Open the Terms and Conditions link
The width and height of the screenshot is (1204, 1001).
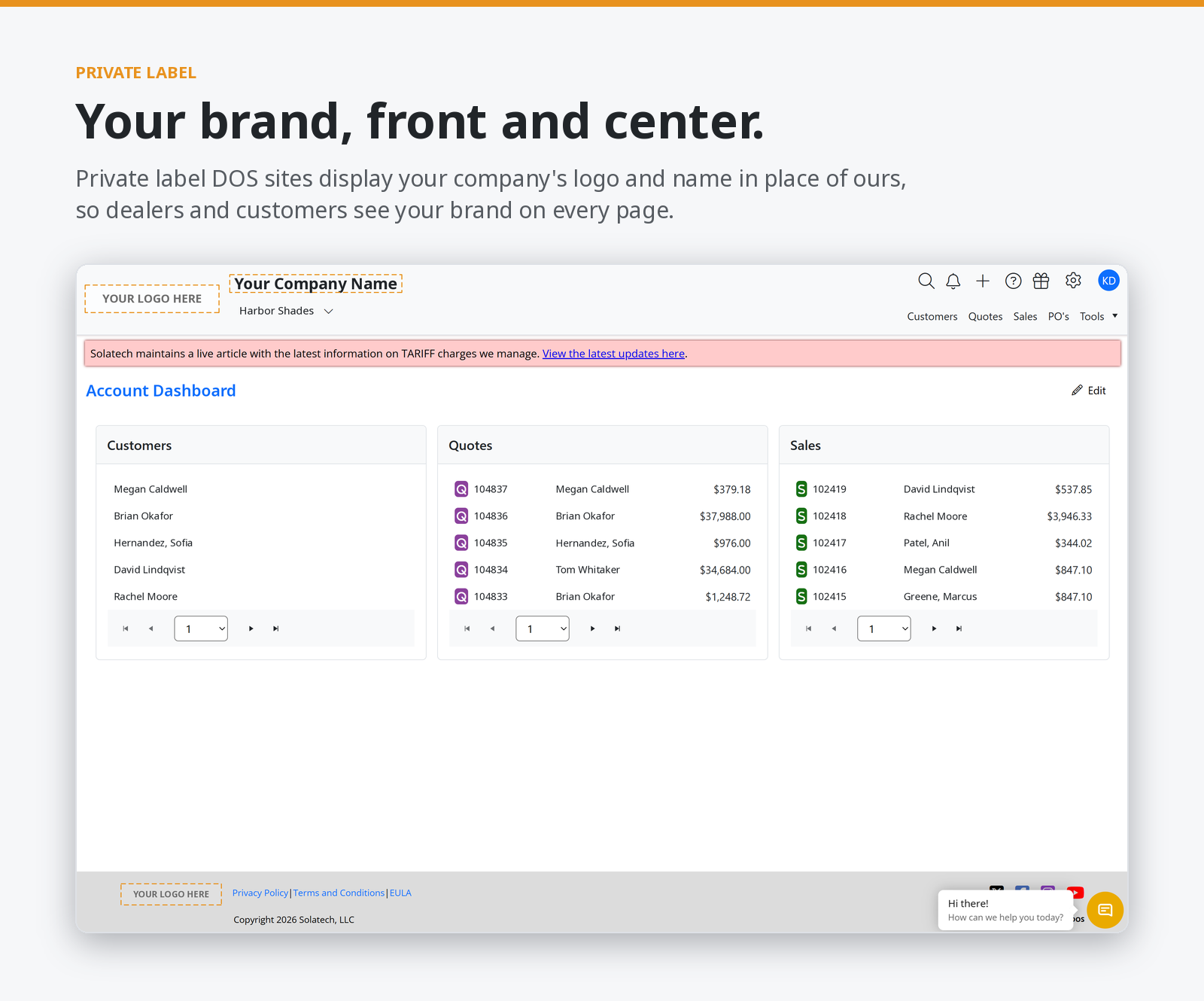(x=339, y=893)
